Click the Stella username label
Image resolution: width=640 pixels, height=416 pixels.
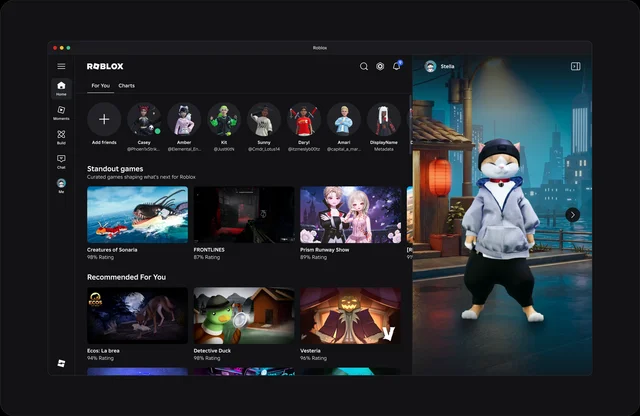tap(447, 66)
